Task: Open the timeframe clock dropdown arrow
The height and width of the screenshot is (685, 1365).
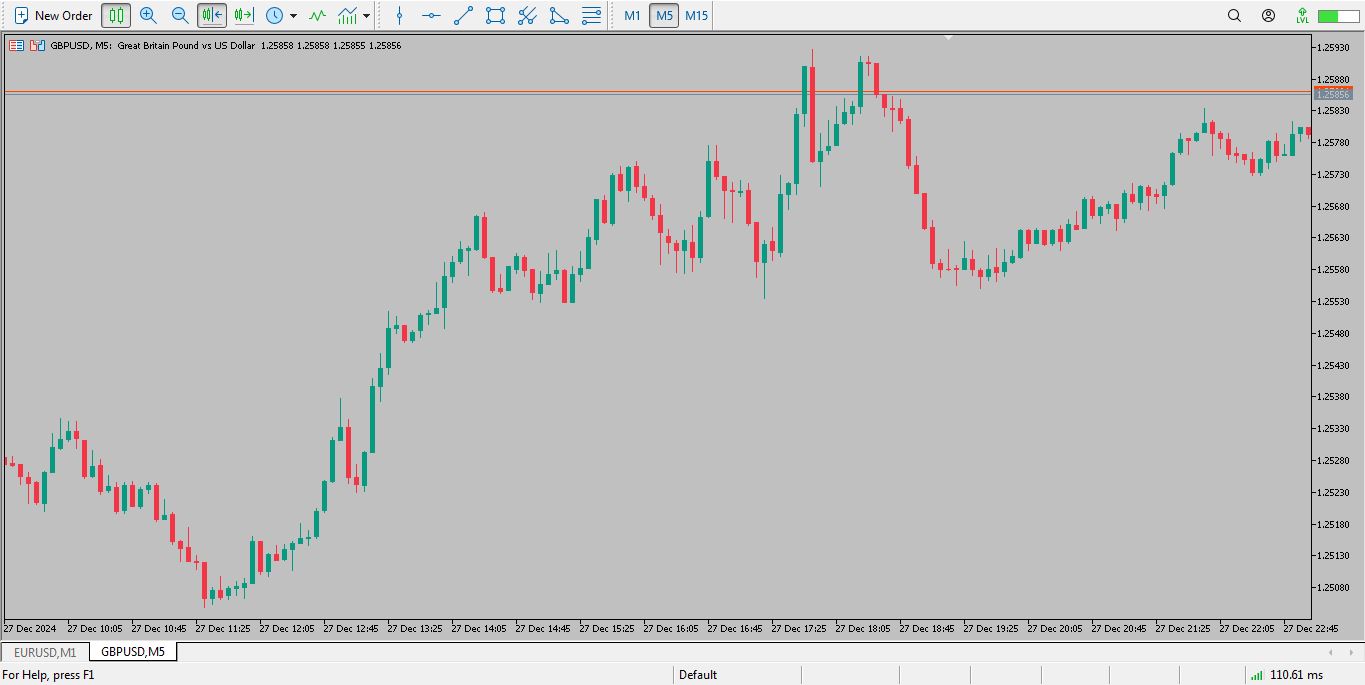Action: click(x=293, y=16)
